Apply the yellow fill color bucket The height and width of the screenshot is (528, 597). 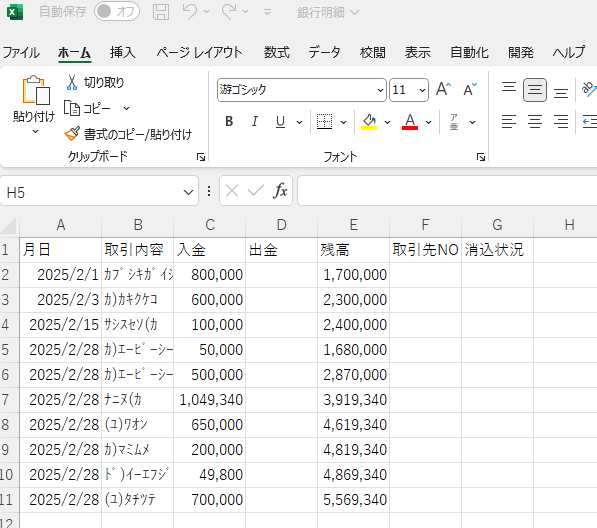369,122
